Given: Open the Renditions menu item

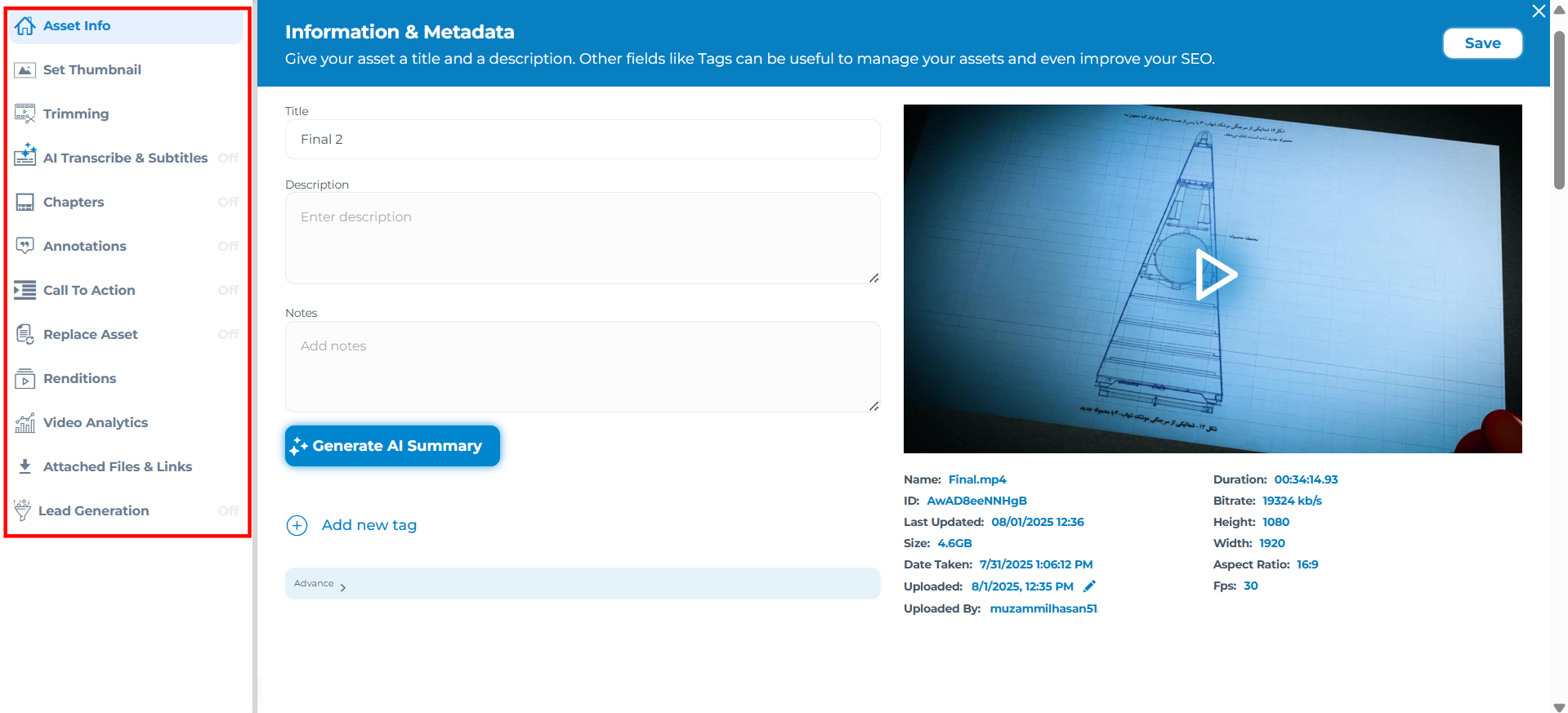Looking at the screenshot, I should coord(79,379).
